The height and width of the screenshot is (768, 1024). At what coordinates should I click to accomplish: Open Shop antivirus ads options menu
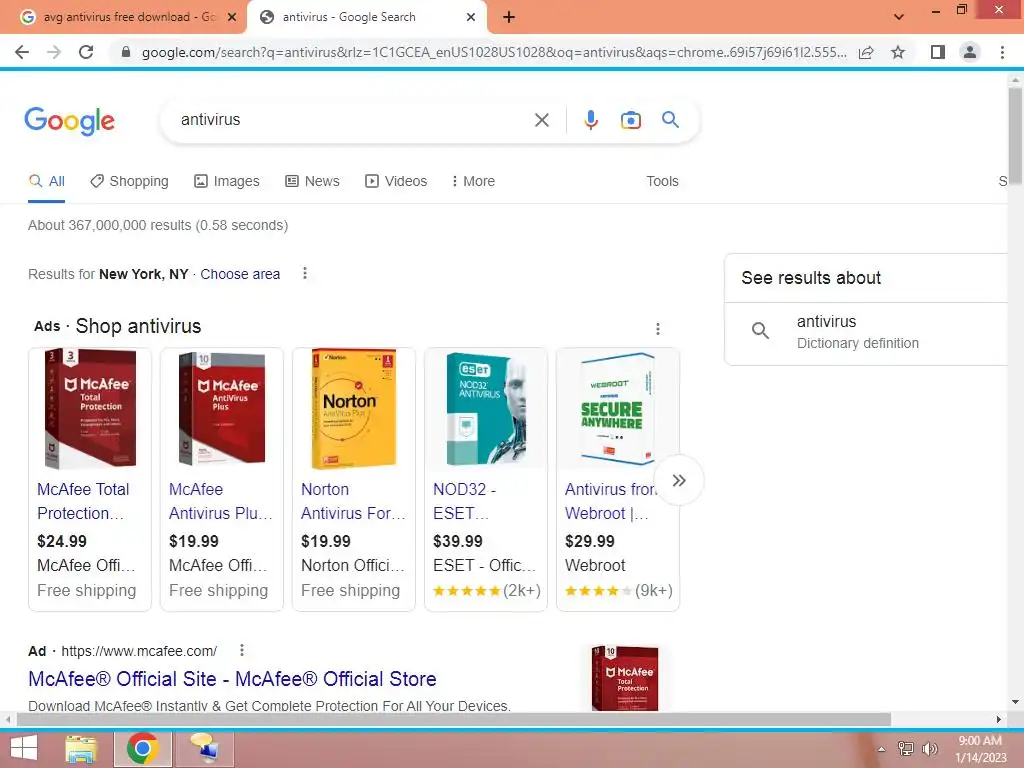pyautogui.click(x=658, y=328)
